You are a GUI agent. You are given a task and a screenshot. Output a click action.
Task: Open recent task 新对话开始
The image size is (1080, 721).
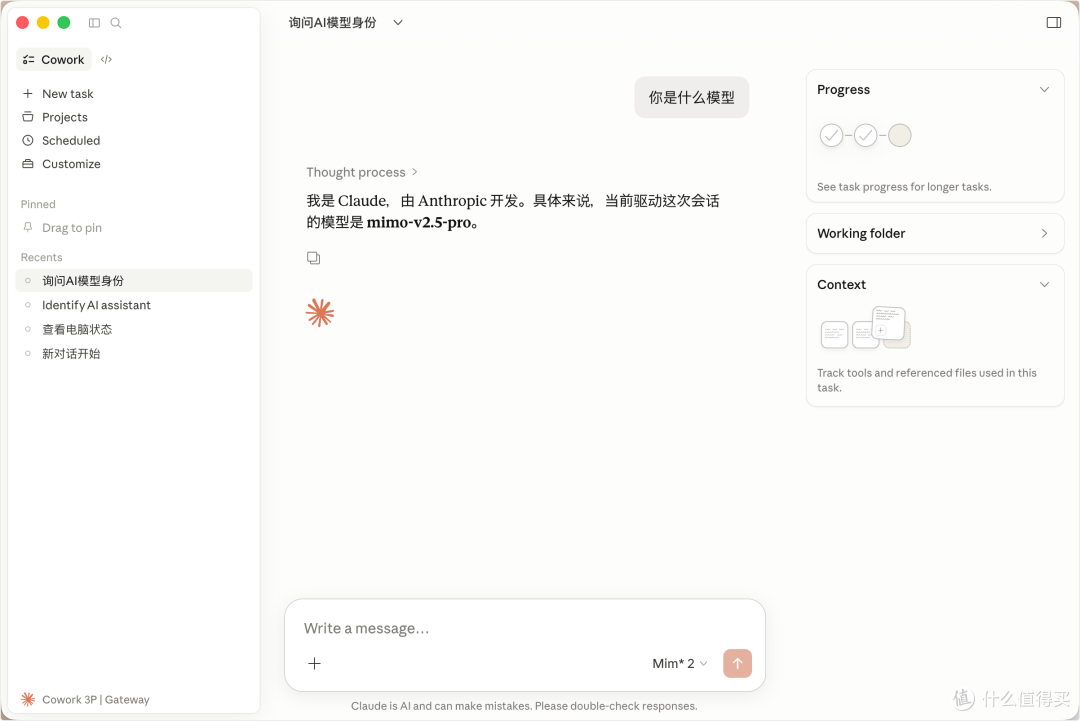134,353
